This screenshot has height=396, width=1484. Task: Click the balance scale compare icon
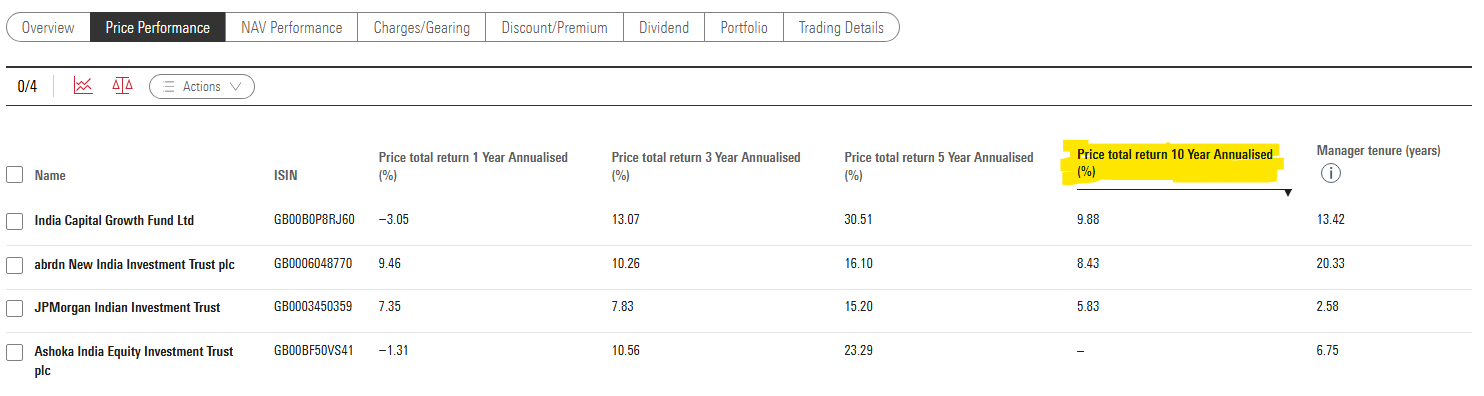122,86
